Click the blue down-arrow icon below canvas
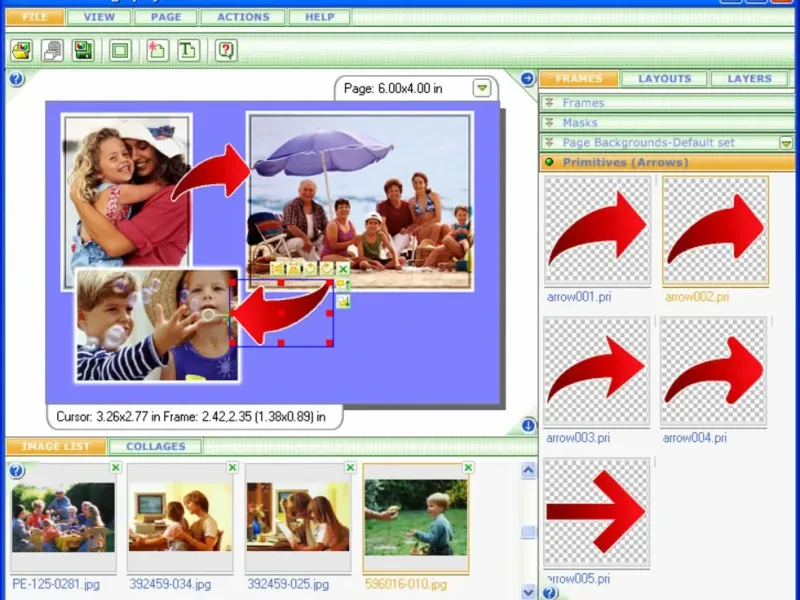 click(528, 424)
